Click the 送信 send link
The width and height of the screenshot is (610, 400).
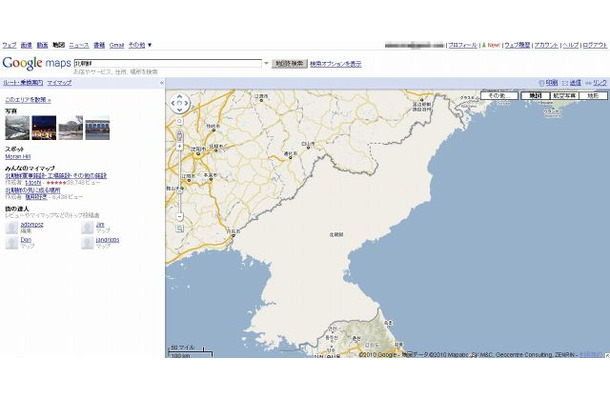pyautogui.click(x=575, y=83)
